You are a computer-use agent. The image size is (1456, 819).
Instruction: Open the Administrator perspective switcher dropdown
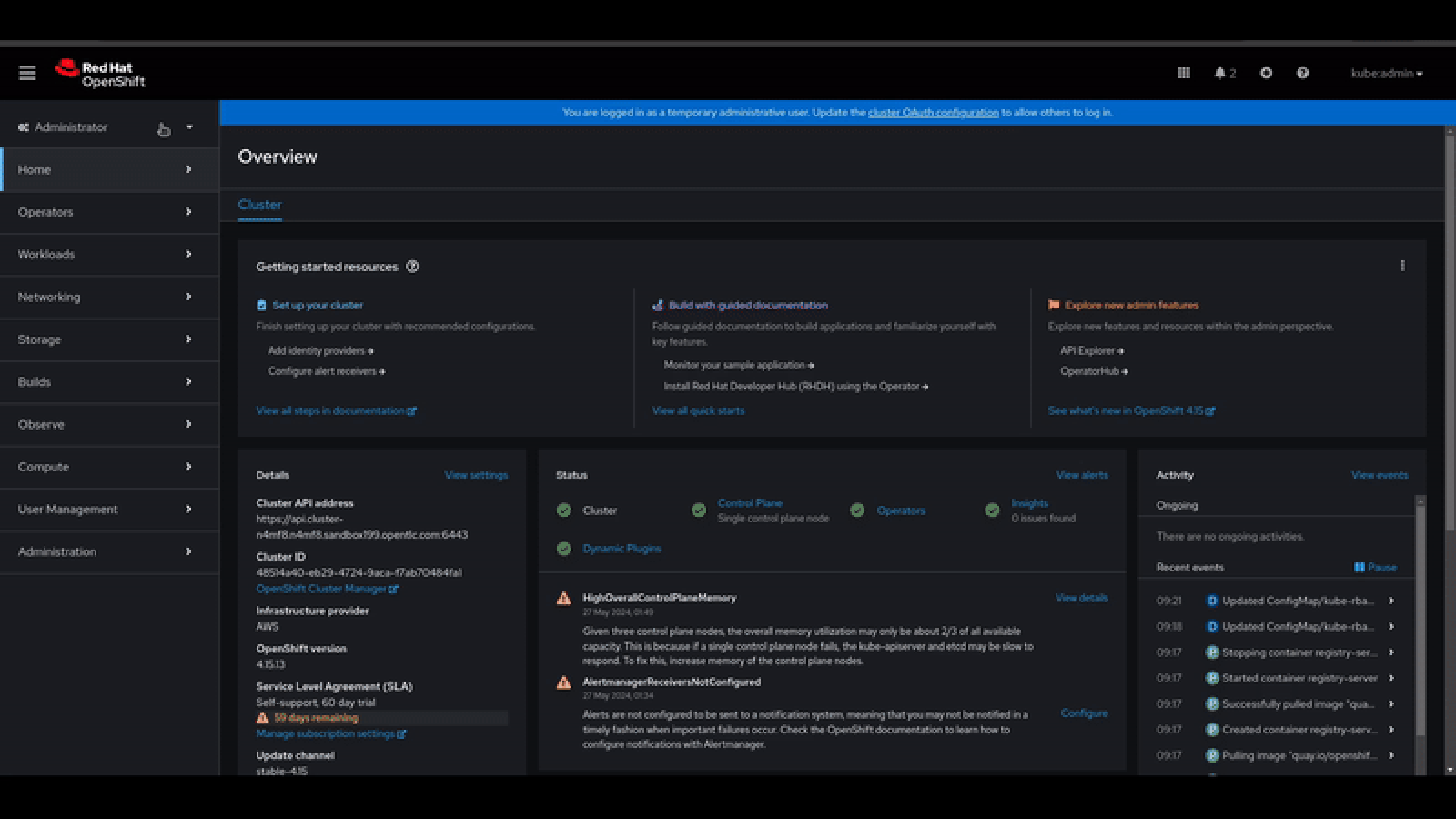tap(107, 127)
